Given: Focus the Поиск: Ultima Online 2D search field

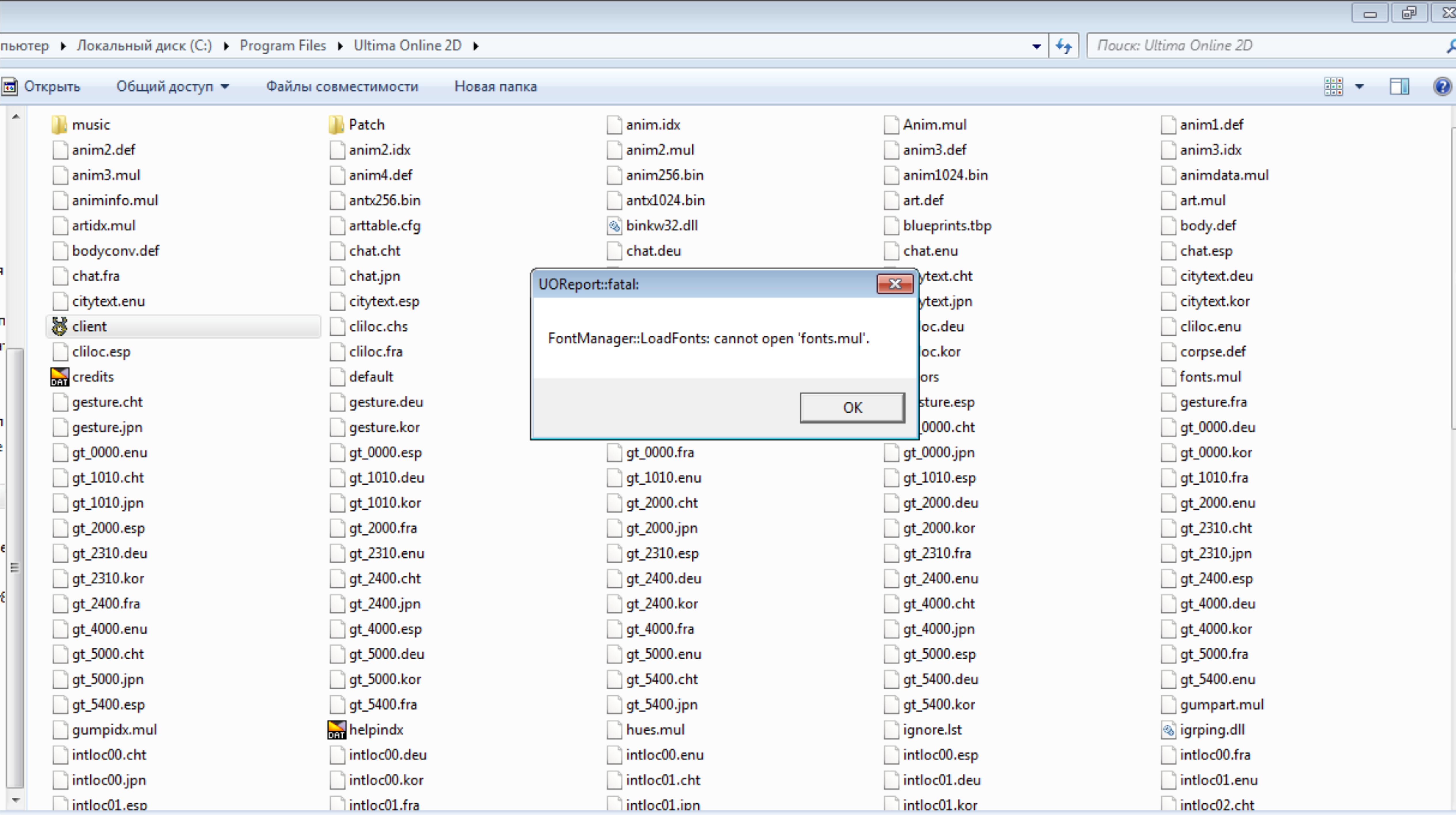Looking at the screenshot, I should (1266, 46).
